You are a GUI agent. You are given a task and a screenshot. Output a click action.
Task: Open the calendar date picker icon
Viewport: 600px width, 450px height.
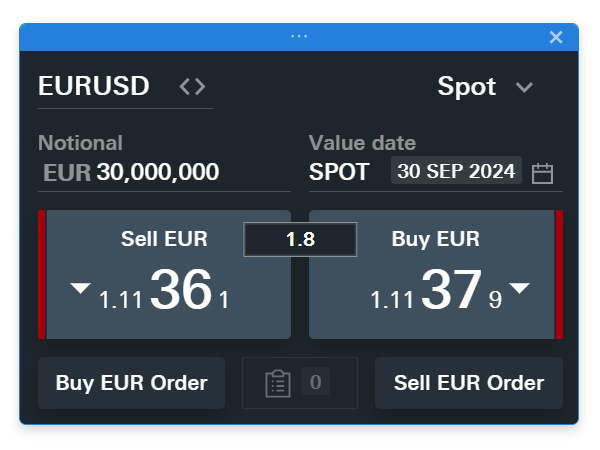(x=542, y=173)
